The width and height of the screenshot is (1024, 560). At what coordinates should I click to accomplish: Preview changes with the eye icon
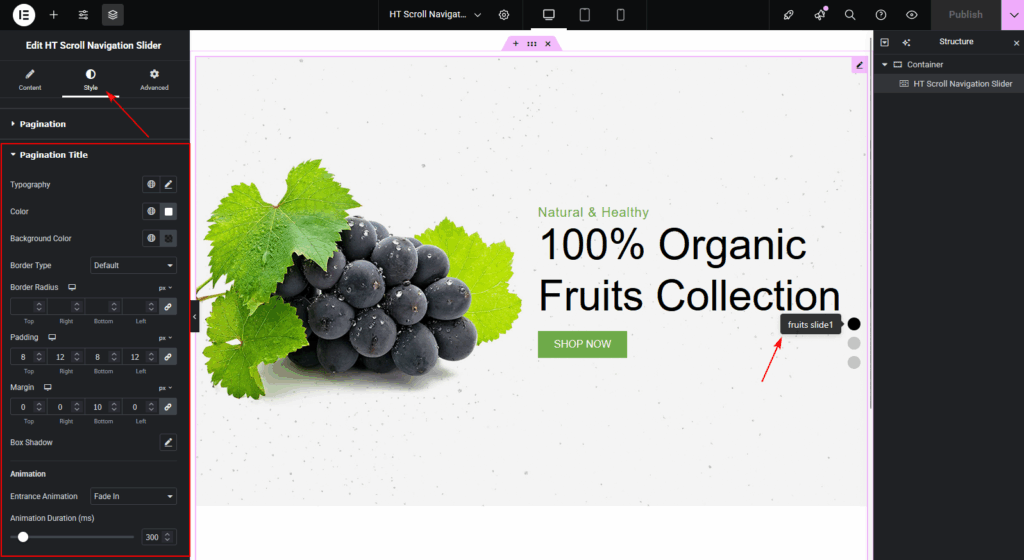point(912,14)
